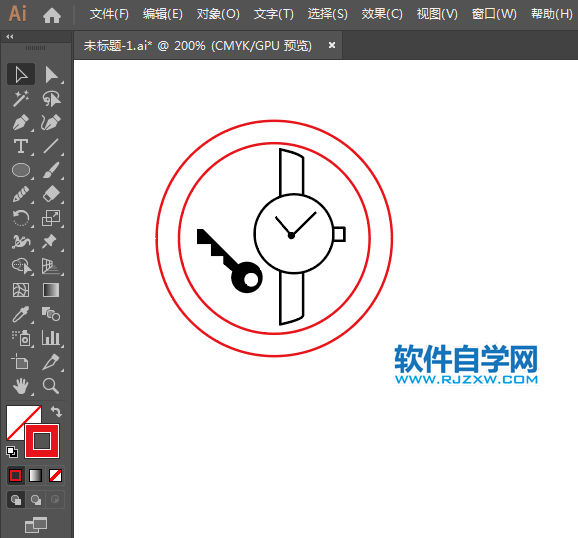Open the 视图(V) menu
Screen dimensions: 578x538
[x=437, y=14]
